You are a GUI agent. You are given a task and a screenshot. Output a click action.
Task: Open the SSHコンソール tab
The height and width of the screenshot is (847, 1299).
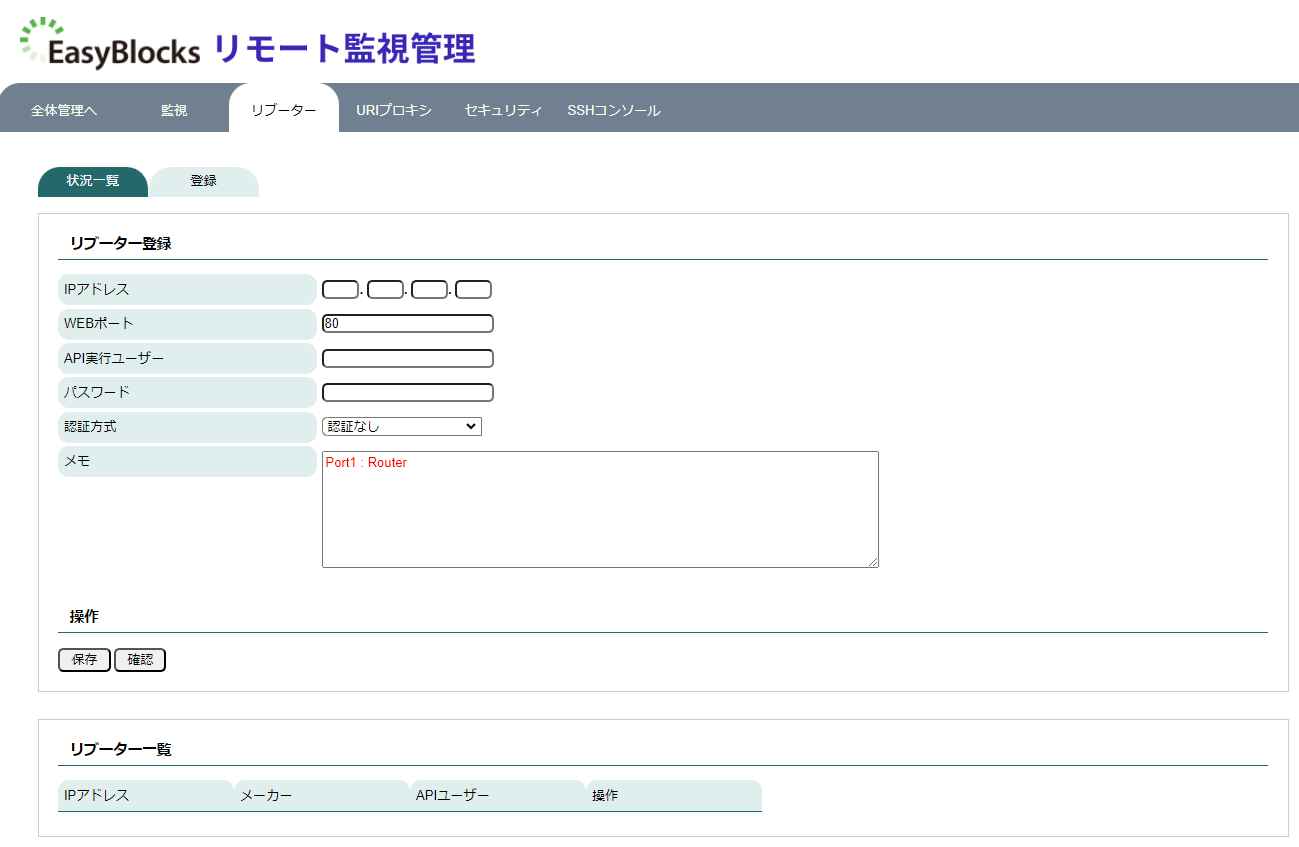click(614, 110)
